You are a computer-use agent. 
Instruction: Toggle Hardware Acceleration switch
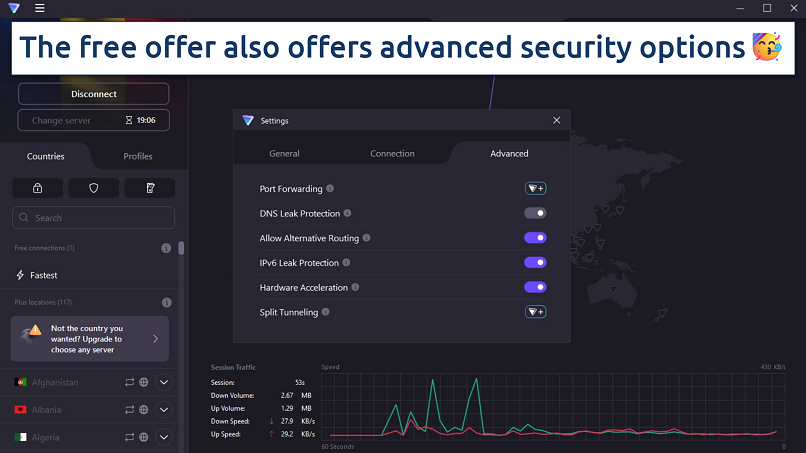[535, 287]
